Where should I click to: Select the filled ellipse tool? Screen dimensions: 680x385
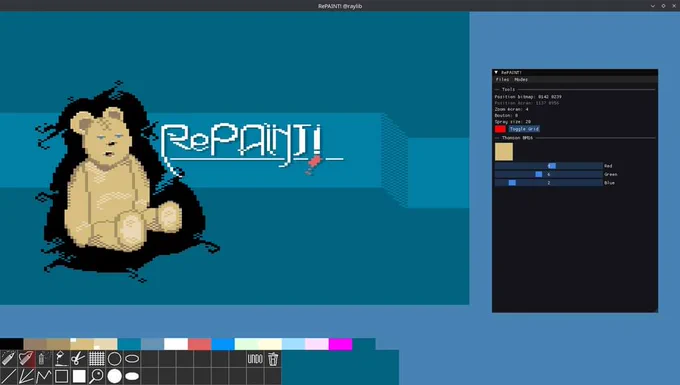[132, 376]
